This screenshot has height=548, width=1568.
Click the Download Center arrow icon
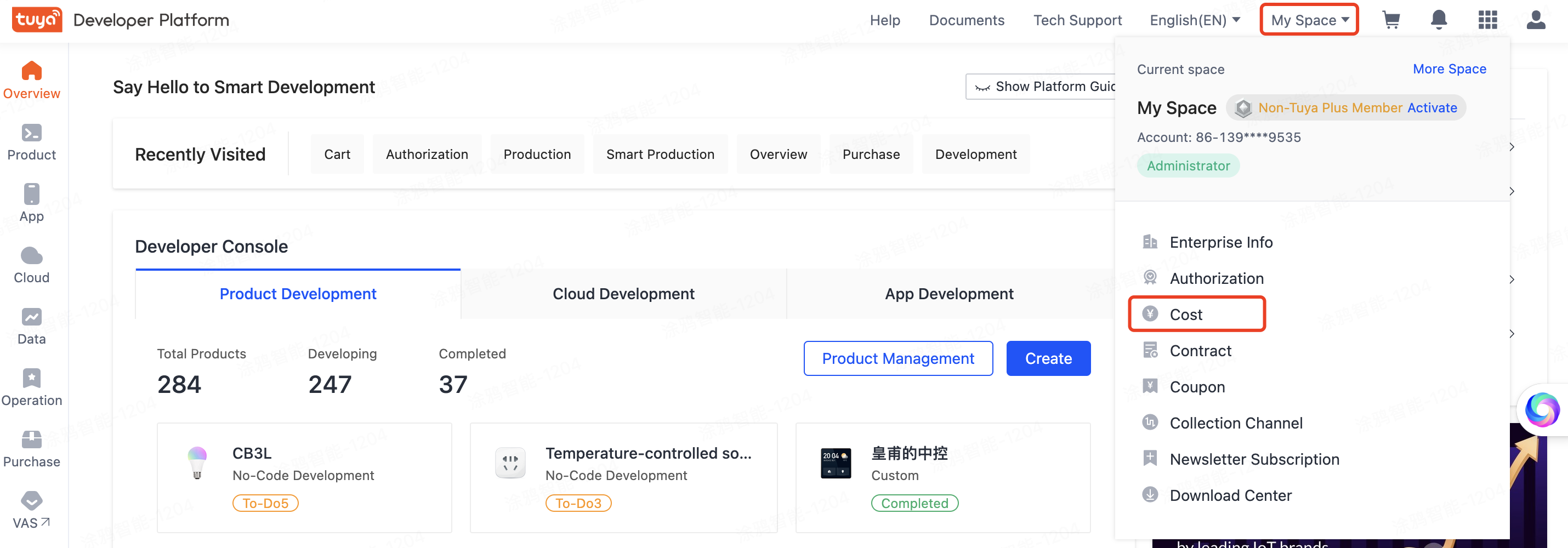click(x=1150, y=494)
